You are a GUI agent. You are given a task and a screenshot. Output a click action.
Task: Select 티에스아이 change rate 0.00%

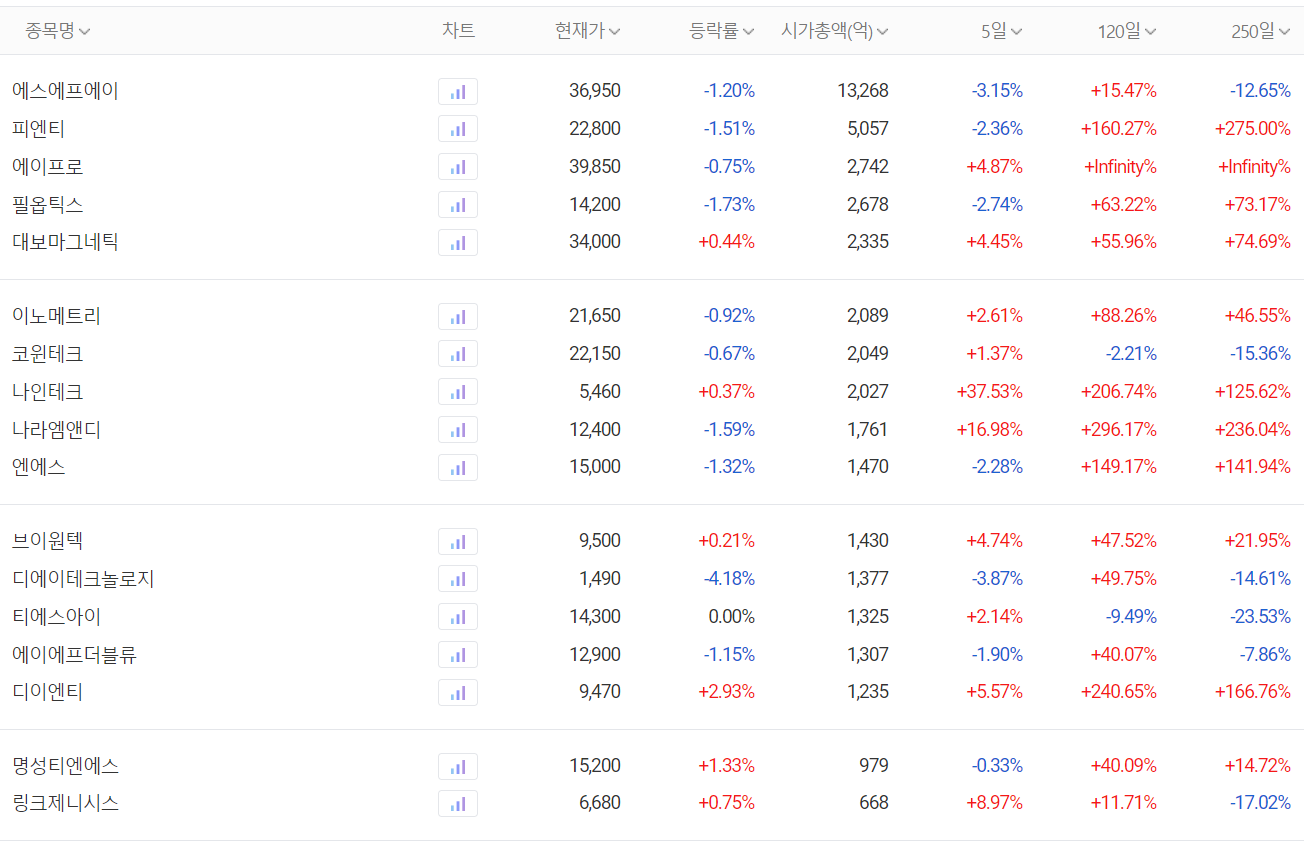(x=732, y=617)
